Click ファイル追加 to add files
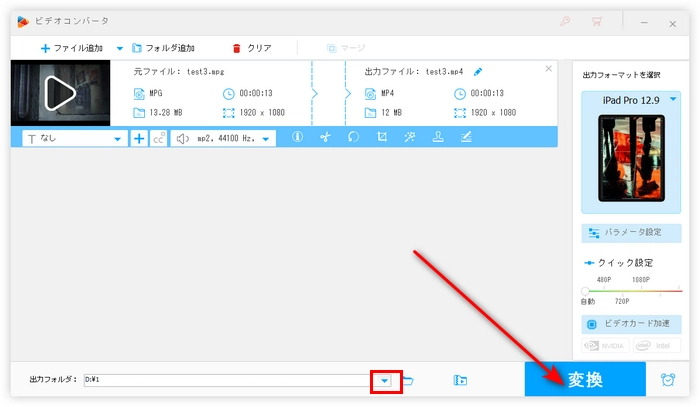 (75, 48)
